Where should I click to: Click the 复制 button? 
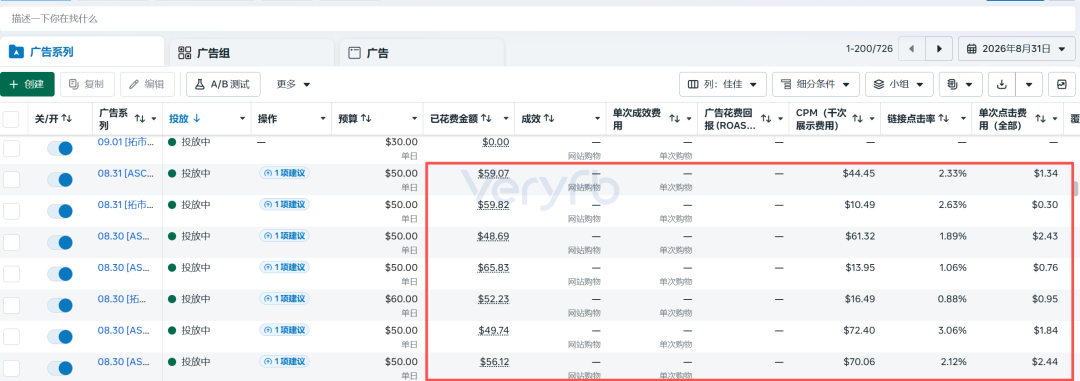point(87,84)
